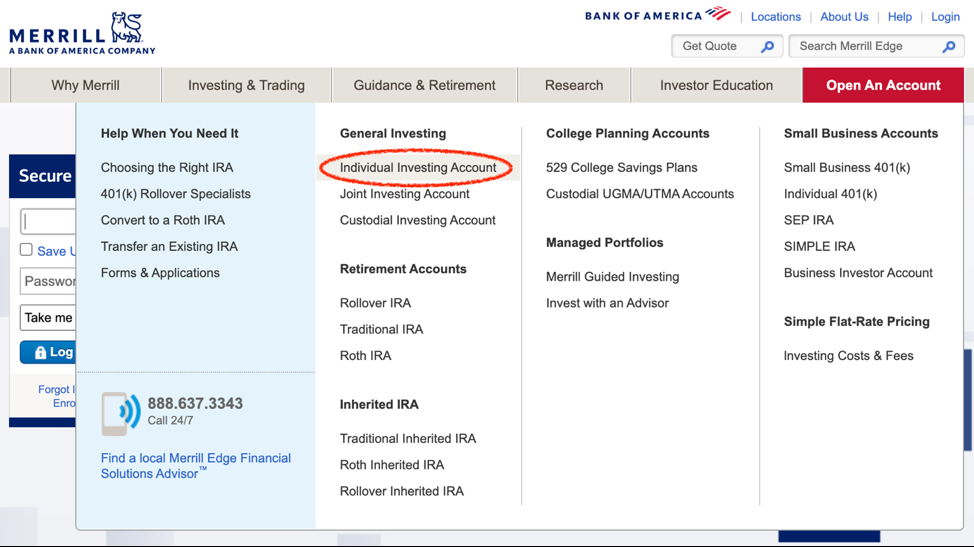Open Investing Costs & Fees
Image resolution: width=974 pixels, height=547 pixels.
pyautogui.click(x=849, y=356)
